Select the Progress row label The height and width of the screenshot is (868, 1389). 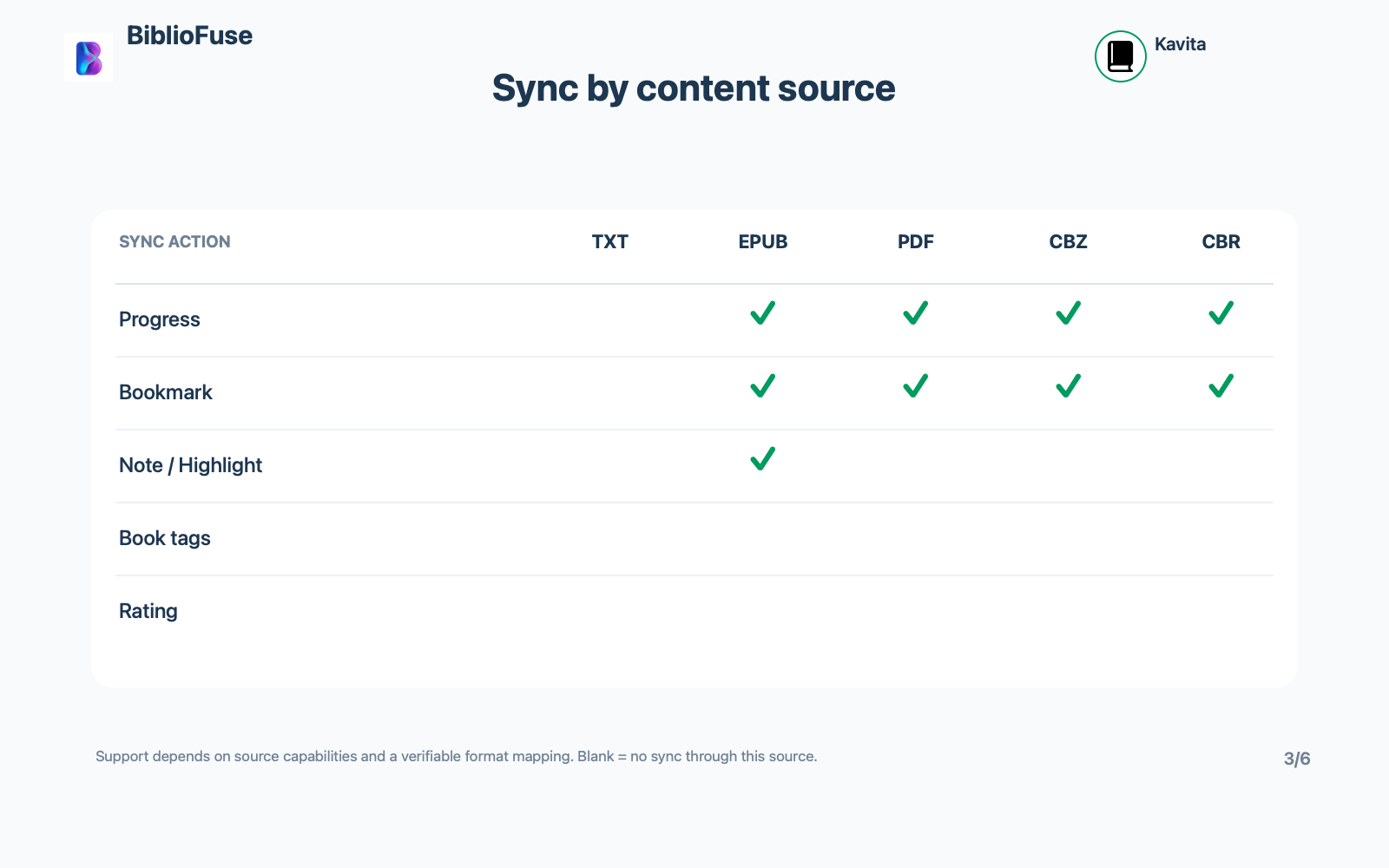pos(160,319)
